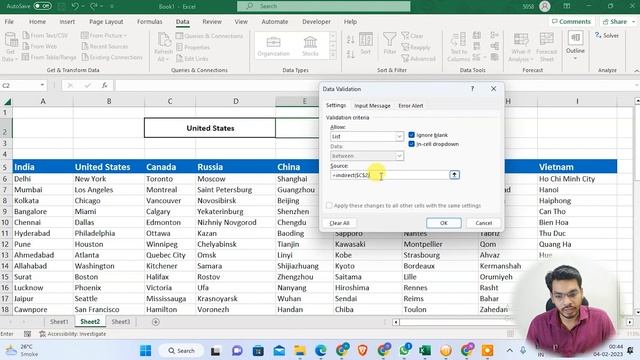
Task: Click the vertical scroll down arrow
Action: coord(637,312)
